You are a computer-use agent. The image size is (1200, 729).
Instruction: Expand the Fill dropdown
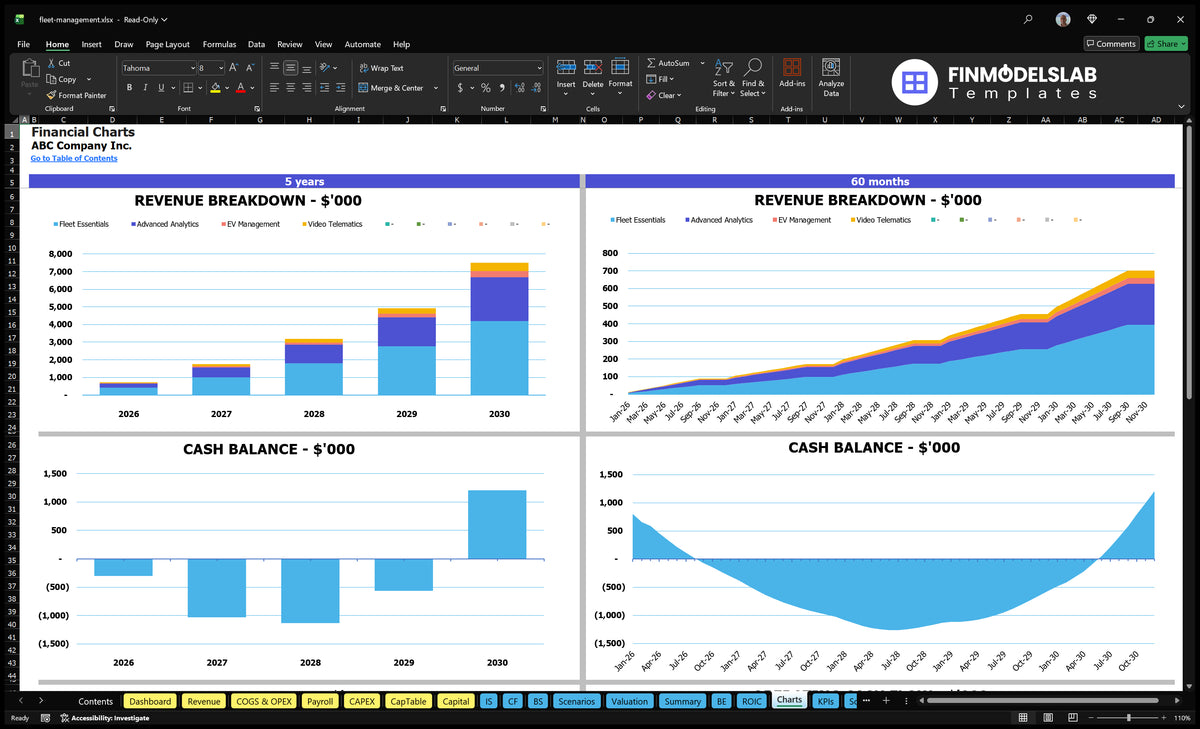coord(672,79)
